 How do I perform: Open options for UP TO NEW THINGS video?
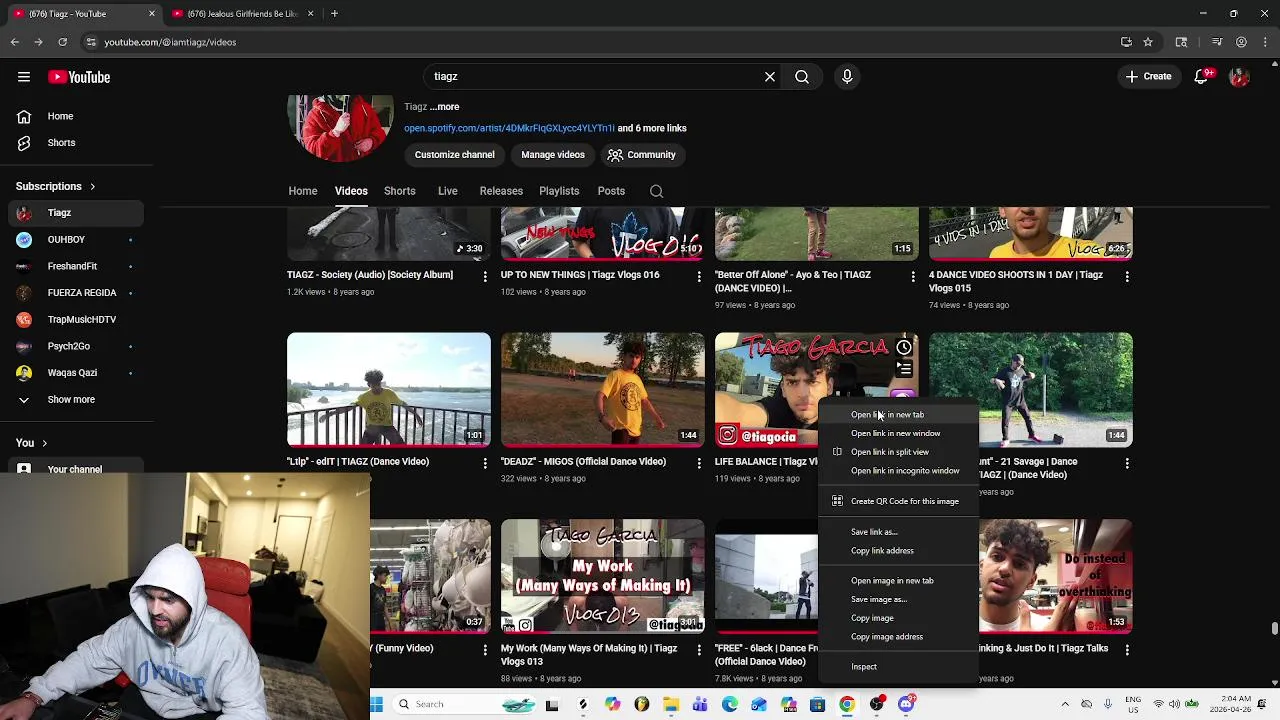point(699,276)
